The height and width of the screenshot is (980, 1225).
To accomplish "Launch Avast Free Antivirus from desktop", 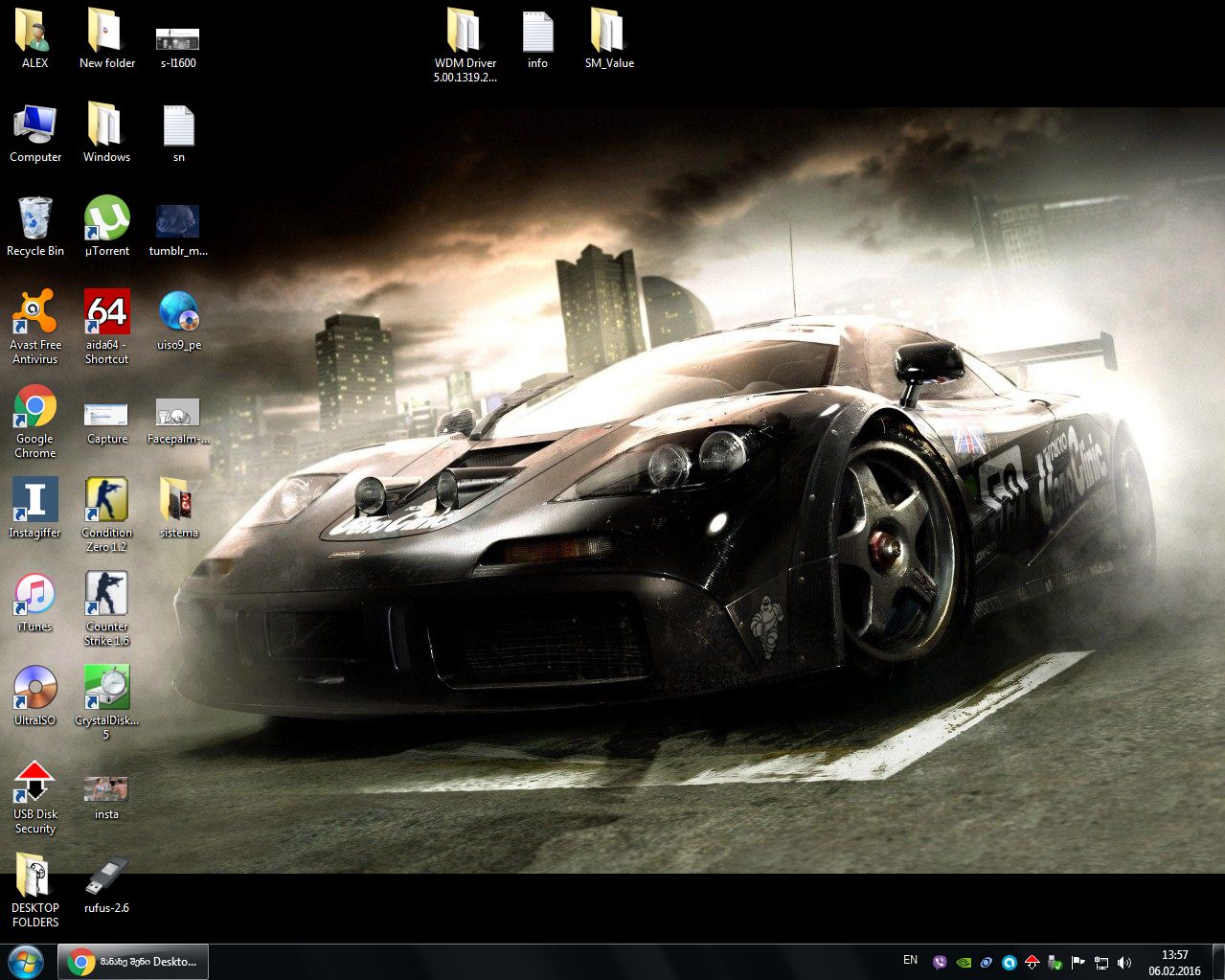I will point(34,314).
